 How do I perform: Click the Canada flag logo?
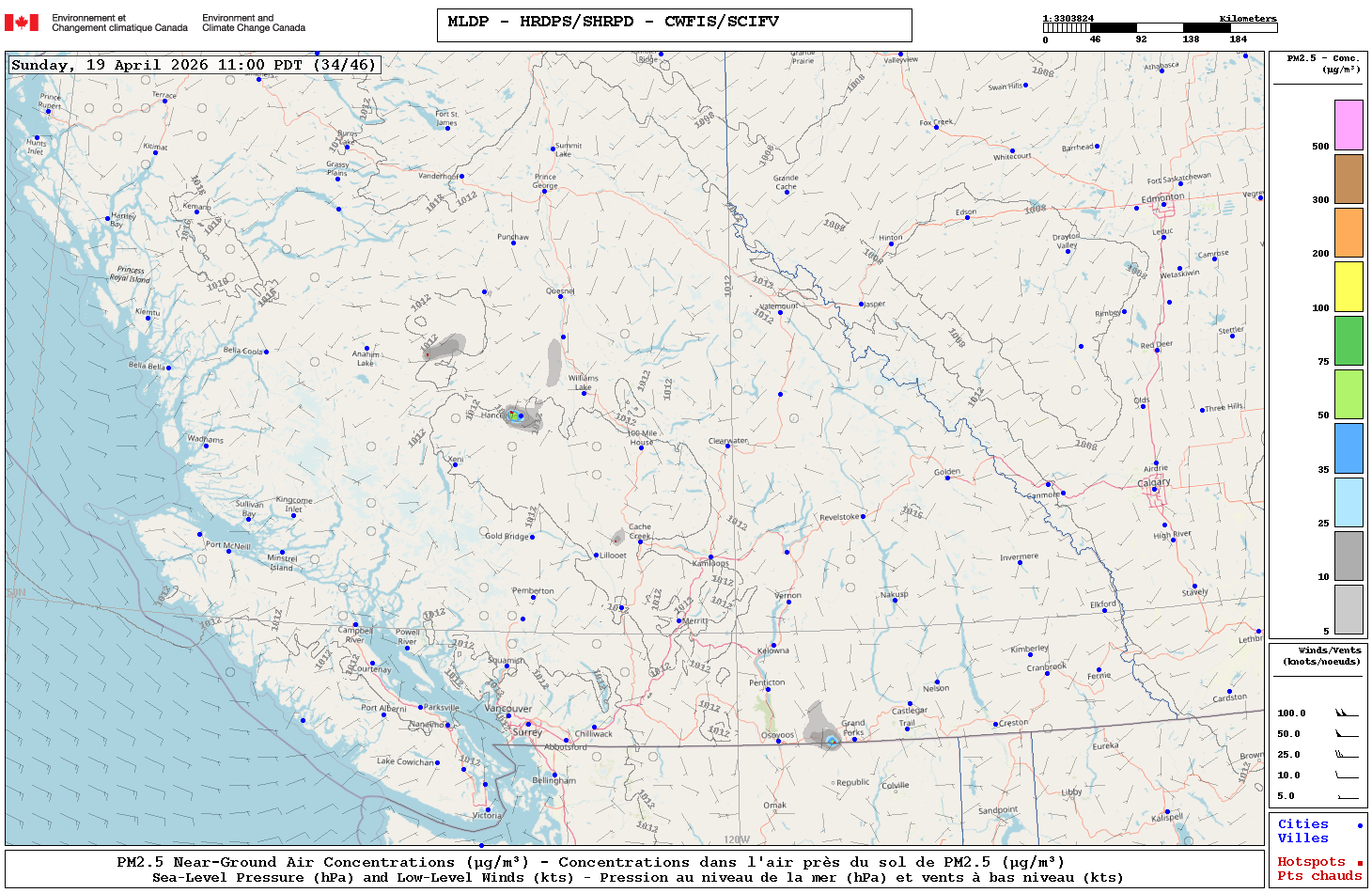[x=22, y=23]
